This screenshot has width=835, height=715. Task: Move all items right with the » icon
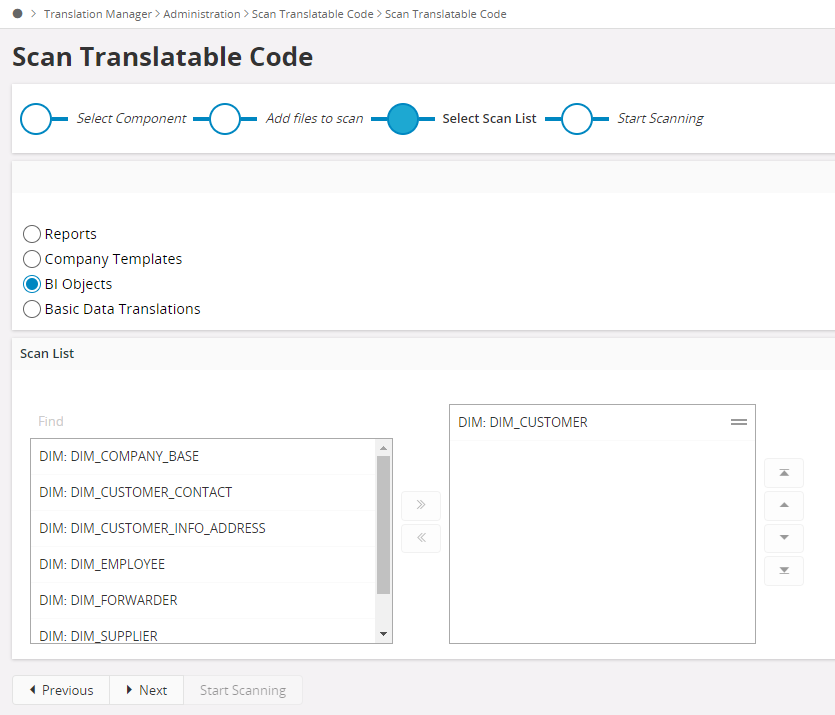[x=420, y=505]
